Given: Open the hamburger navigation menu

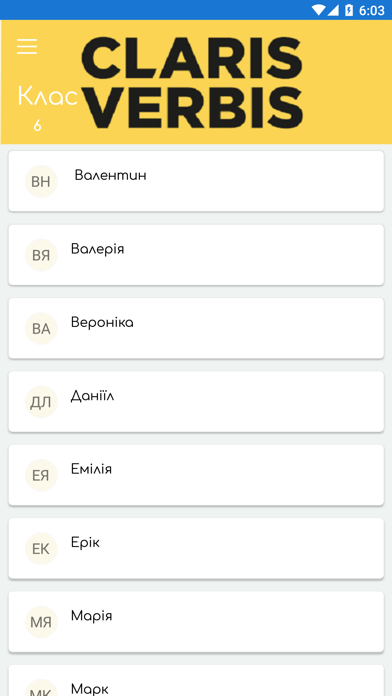Looking at the screenshot, I should point(27,46).
